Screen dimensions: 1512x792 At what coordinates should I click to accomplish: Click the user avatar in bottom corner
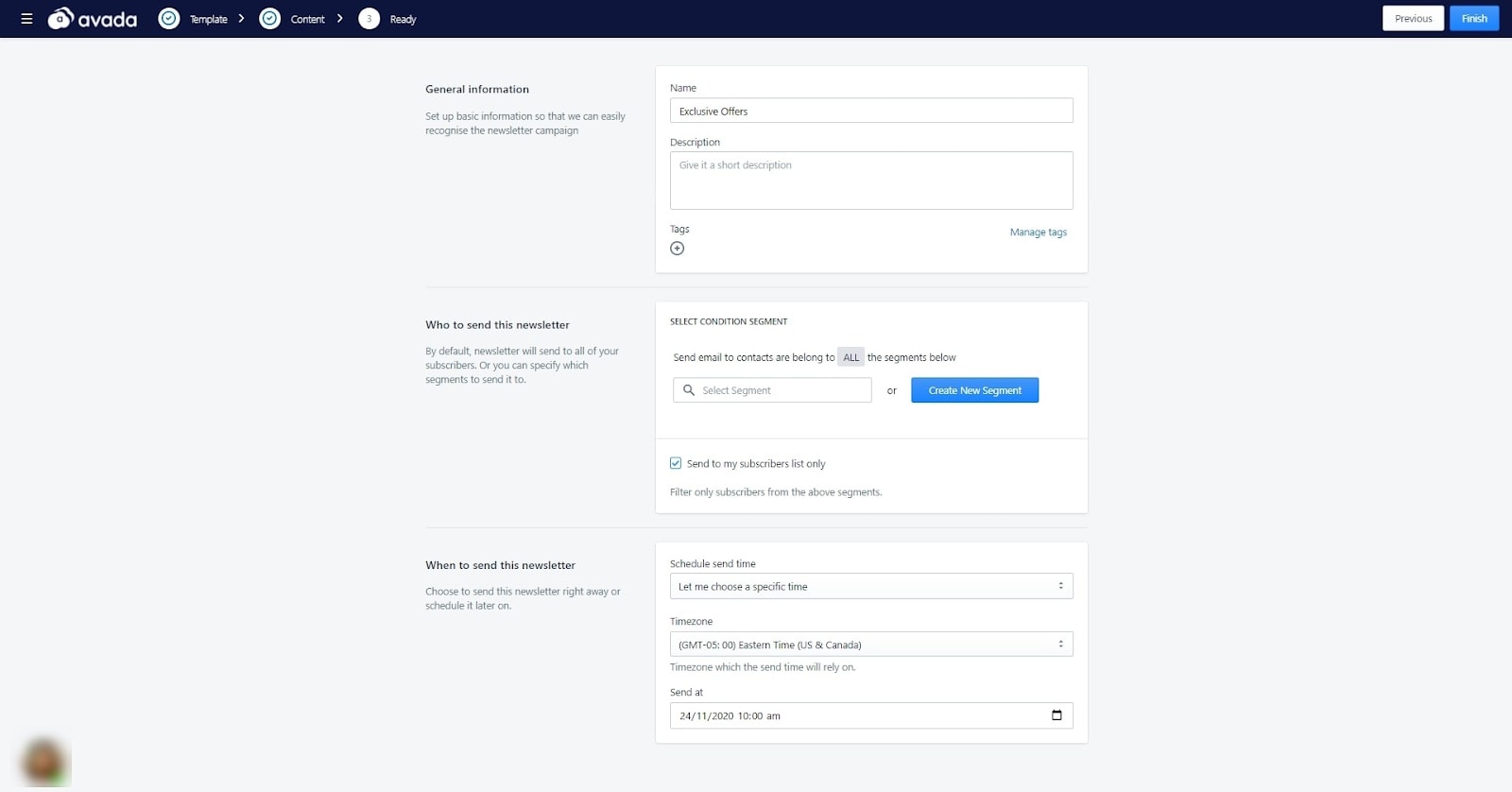[x=43, y=762]
